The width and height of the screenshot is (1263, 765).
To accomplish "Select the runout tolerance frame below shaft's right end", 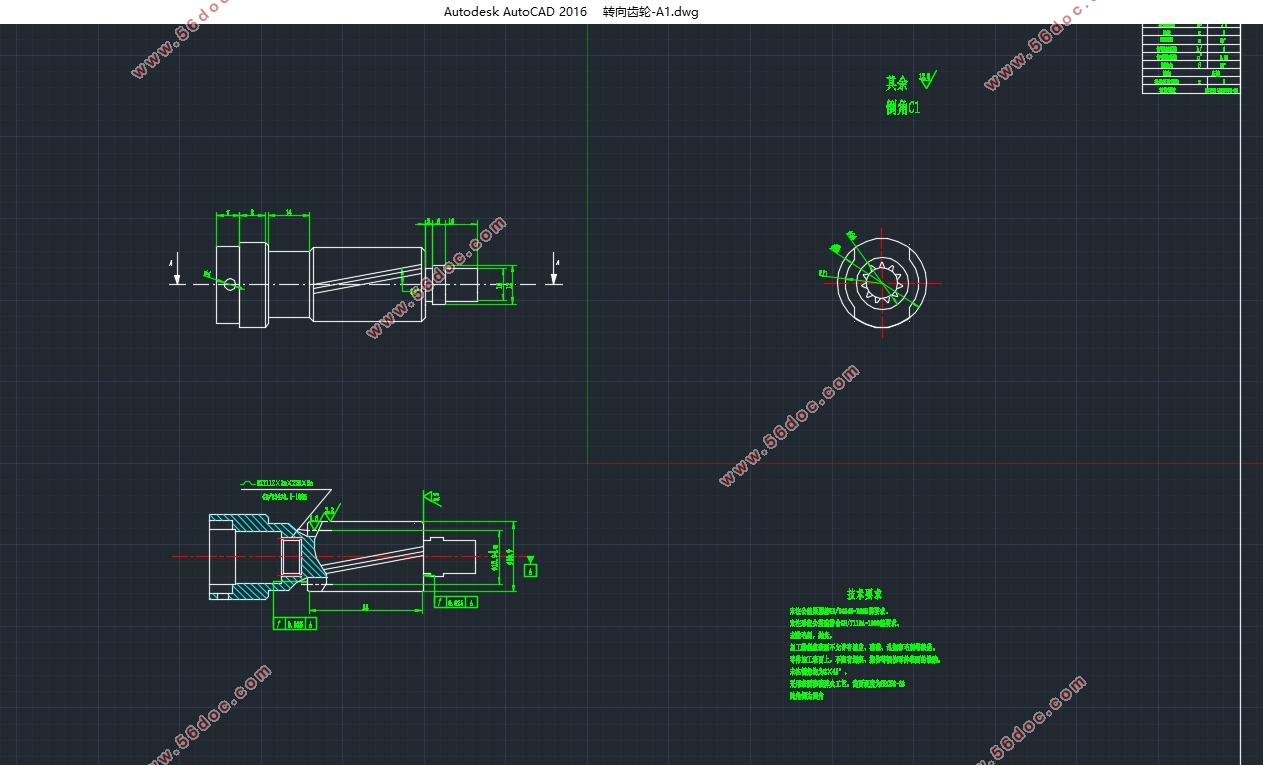I will coord(456,602).
